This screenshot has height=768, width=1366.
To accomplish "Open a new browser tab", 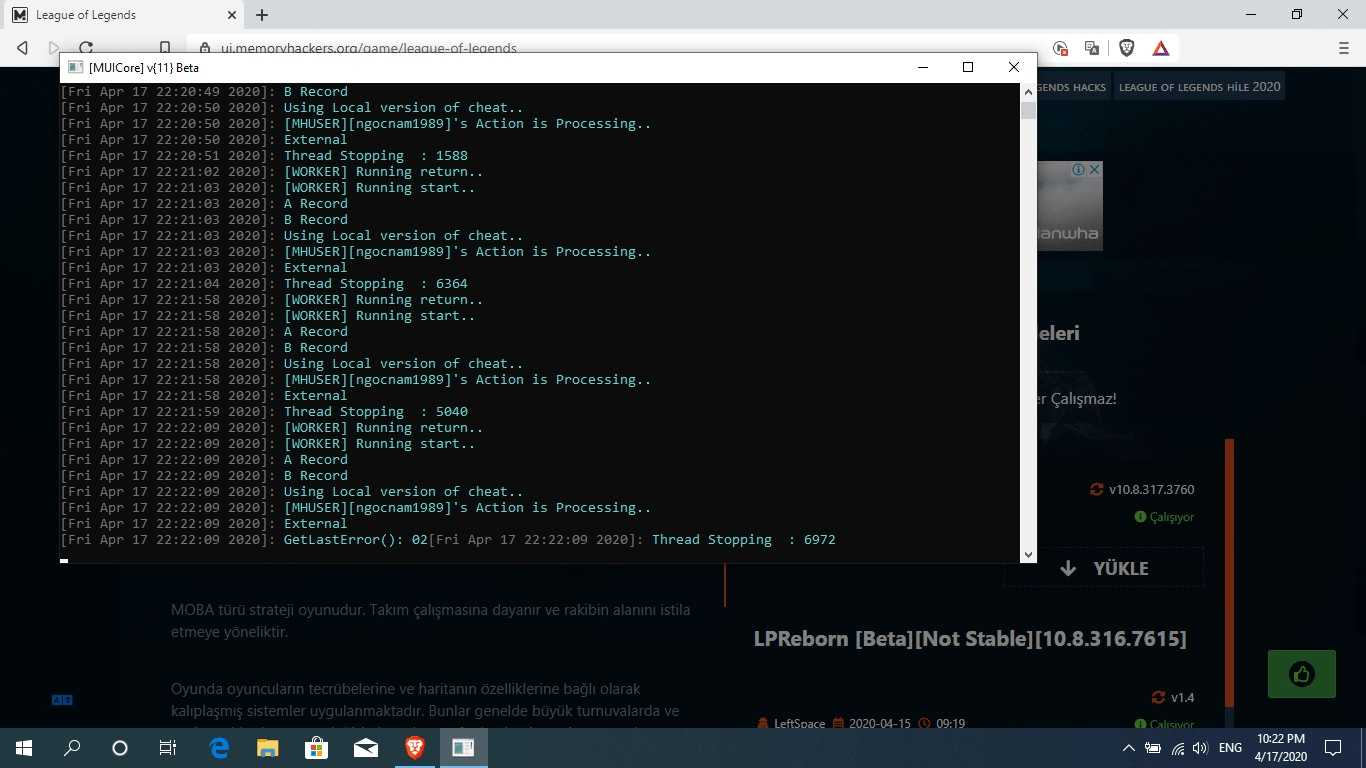I will [x=262, y=15].
